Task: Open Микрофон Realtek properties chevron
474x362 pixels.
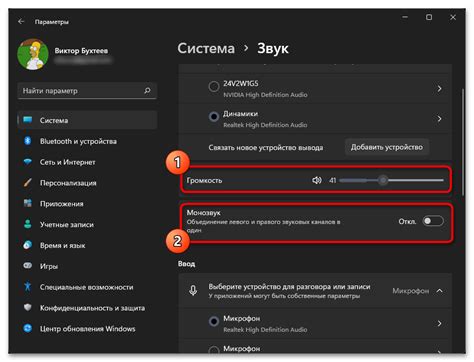Action: click(x=439, y=323)
